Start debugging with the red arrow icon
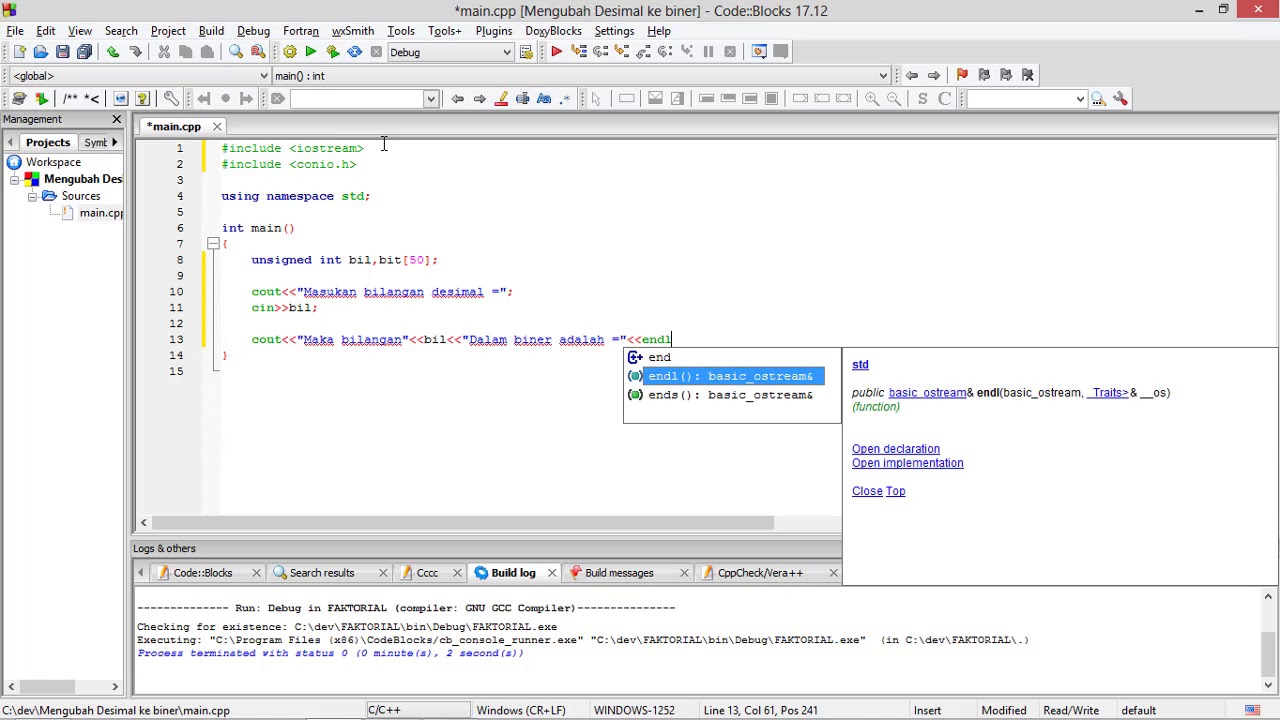This screenshot has height=720, width=1280. (x=556, y=52)
